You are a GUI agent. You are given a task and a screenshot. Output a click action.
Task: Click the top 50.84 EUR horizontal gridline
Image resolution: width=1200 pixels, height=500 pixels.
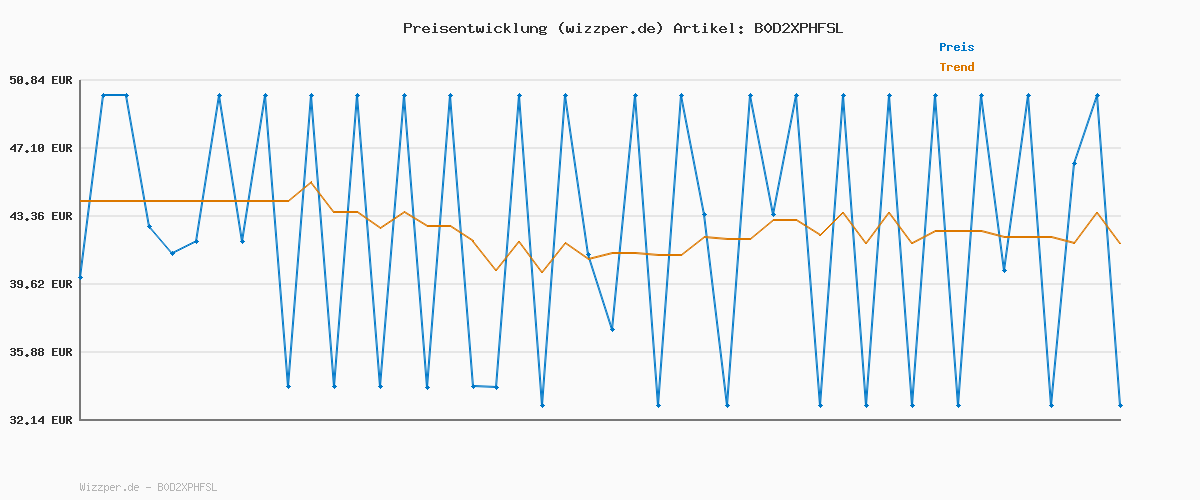(600, 80)
